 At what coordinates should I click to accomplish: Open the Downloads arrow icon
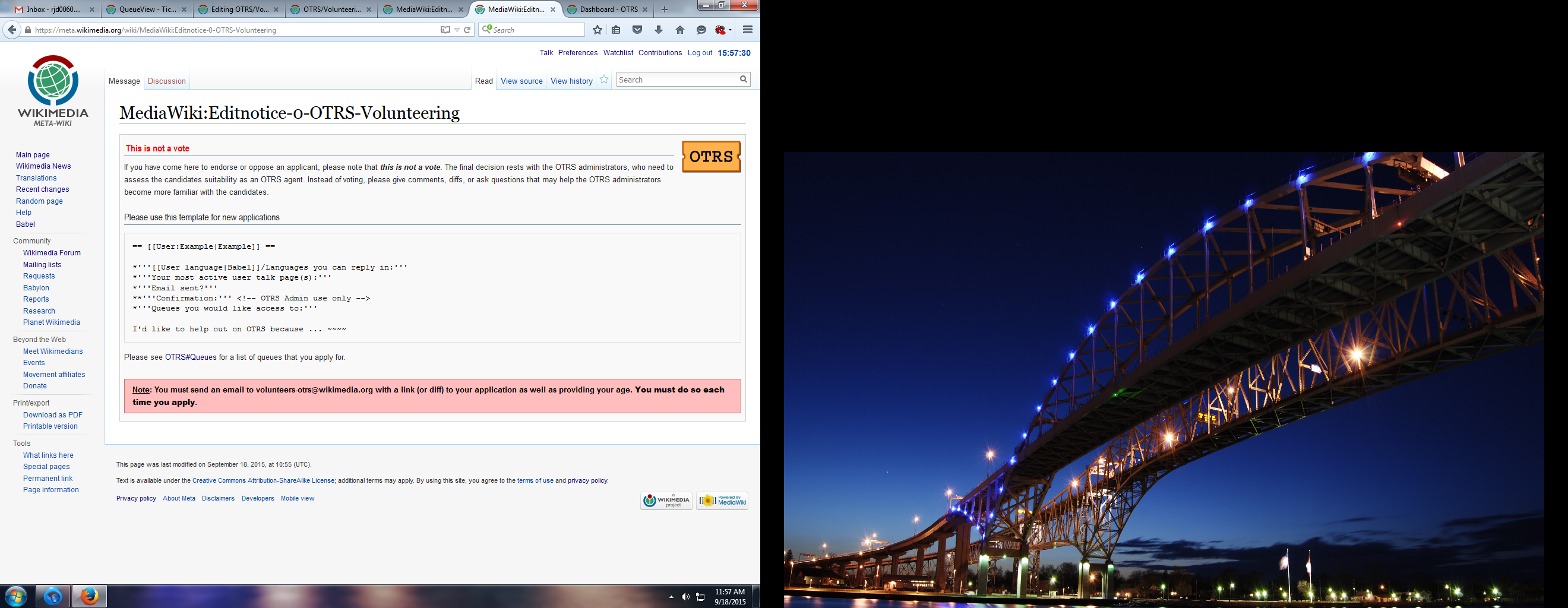coord(659,30)
